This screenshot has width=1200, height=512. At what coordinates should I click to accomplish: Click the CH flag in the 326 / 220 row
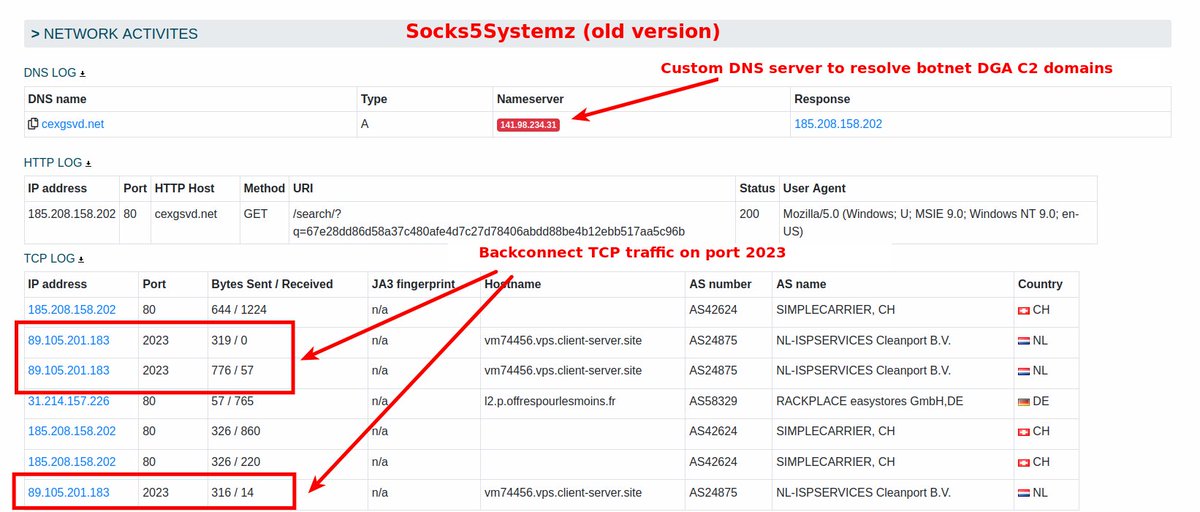click(x=1023, y=462)
